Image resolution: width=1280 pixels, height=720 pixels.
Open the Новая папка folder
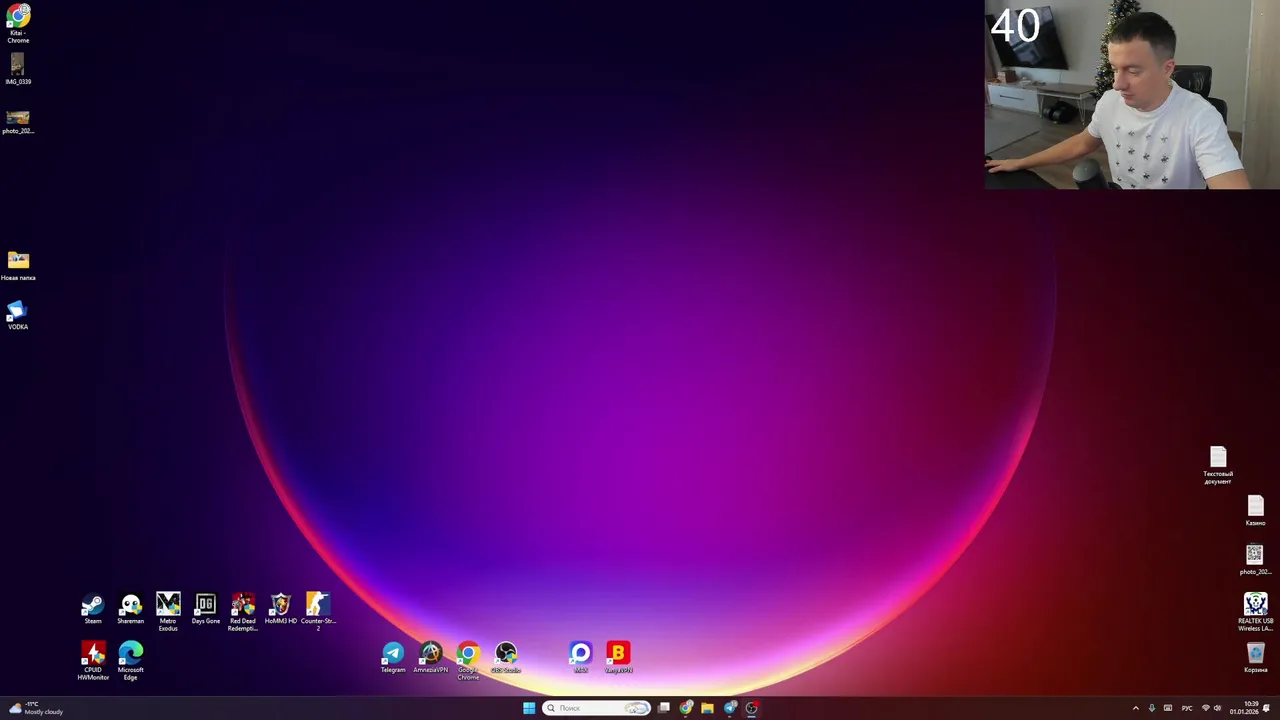tap(18, 266)
